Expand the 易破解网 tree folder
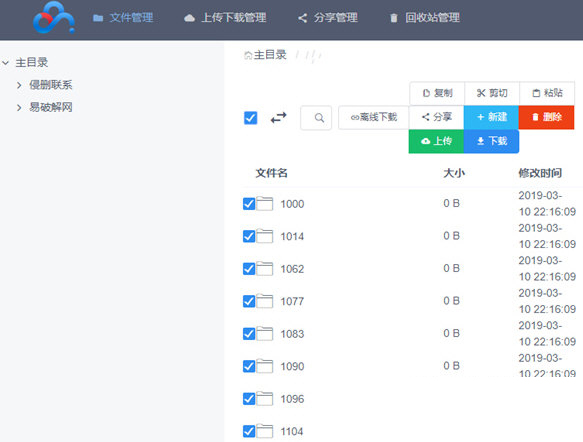This screenshot has height=442, width=583. [19, 107]
